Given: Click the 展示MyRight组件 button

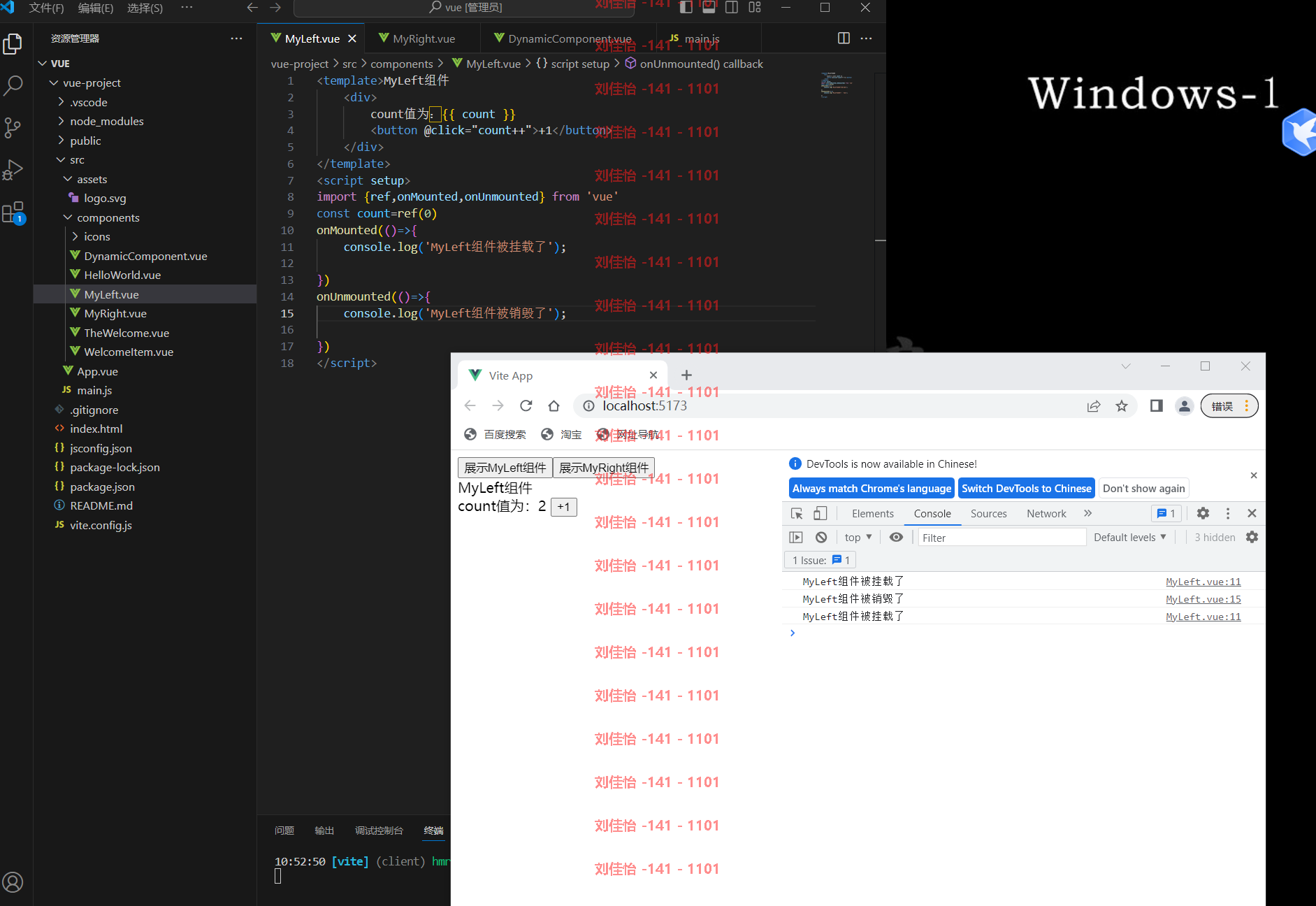Looking at the screenshot, I should click(x=604, y=468).
